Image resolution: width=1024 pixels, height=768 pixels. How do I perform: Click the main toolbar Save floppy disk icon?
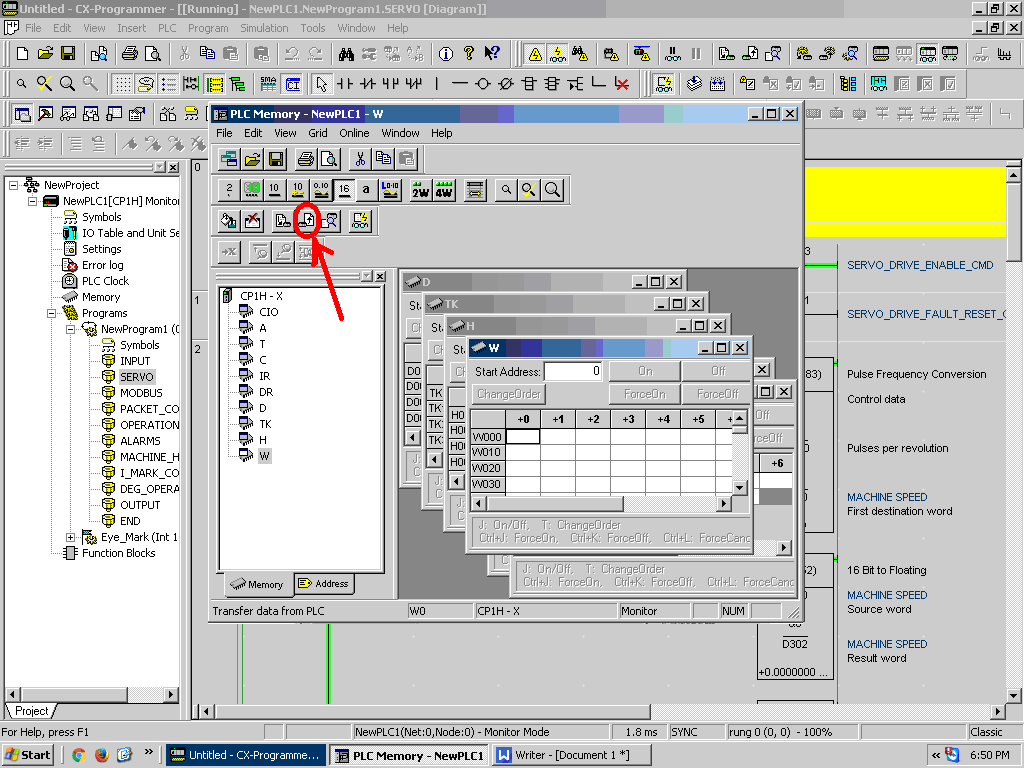(68, 54)
